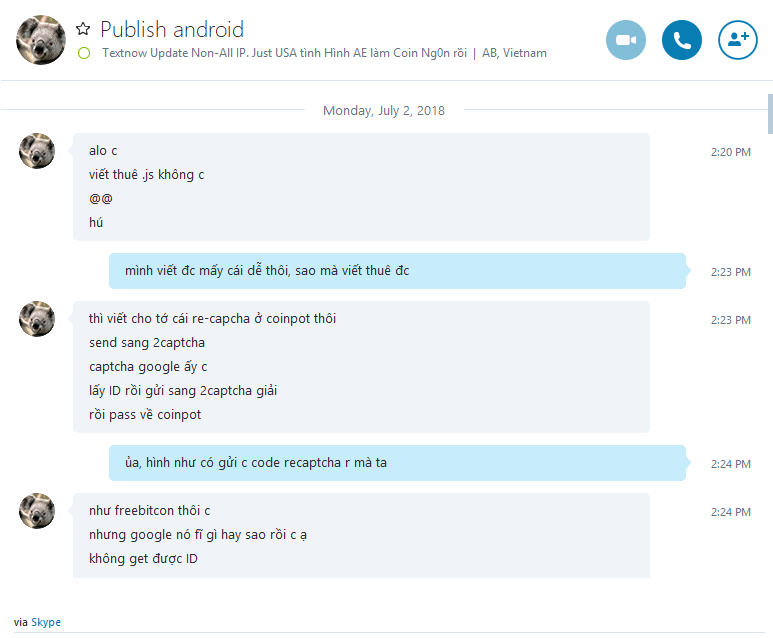Select the 'ủa, hình như có gửi' message bubble

coord(397,463)
